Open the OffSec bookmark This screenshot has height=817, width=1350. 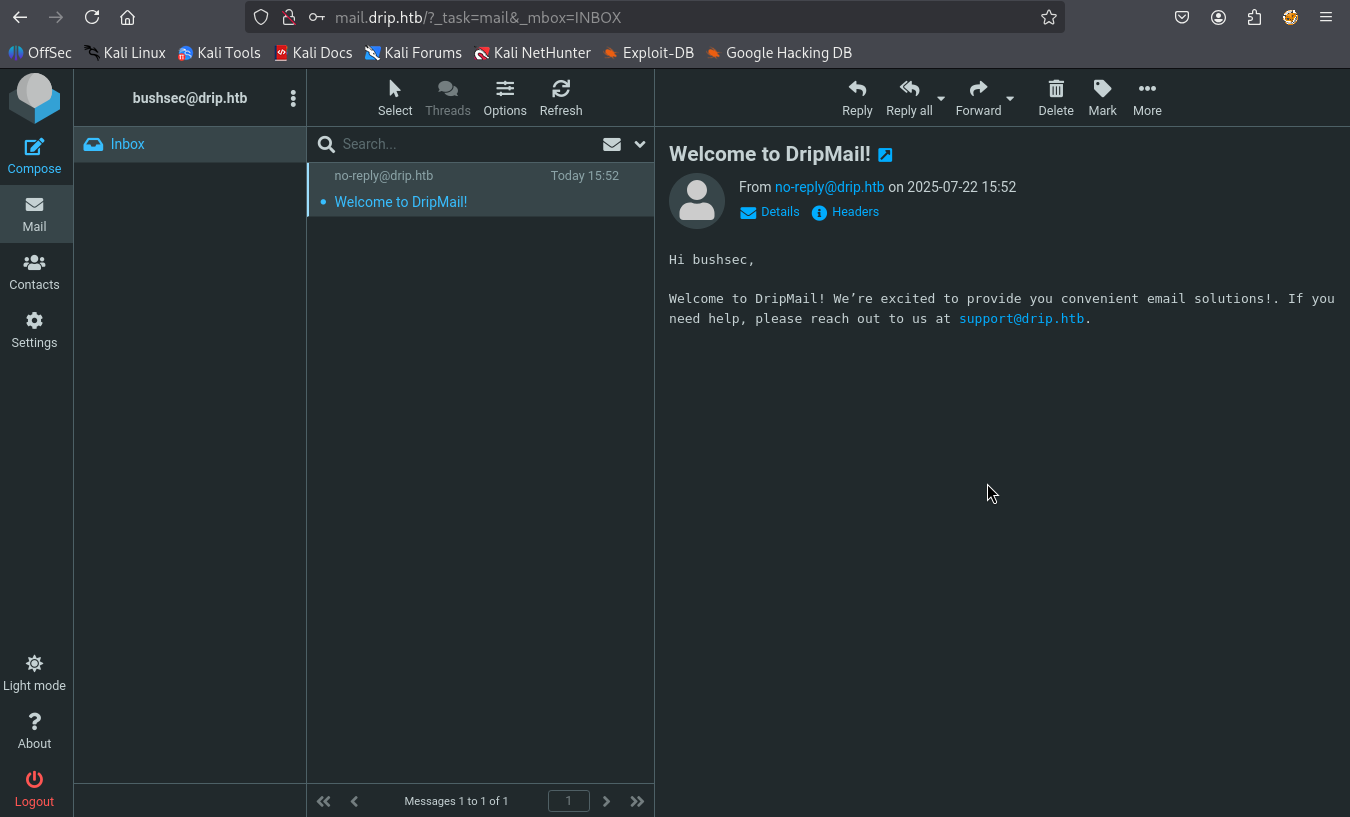pos(40,53)
